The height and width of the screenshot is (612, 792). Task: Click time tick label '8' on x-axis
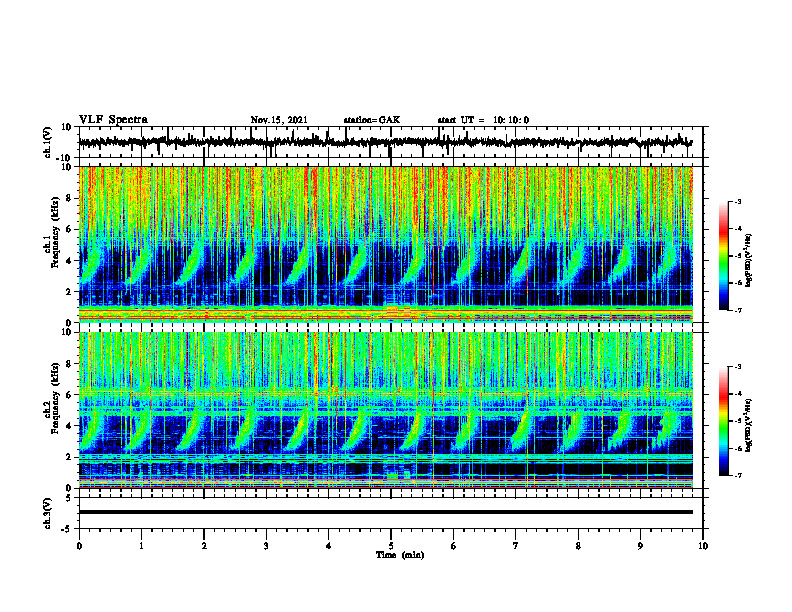578,546
